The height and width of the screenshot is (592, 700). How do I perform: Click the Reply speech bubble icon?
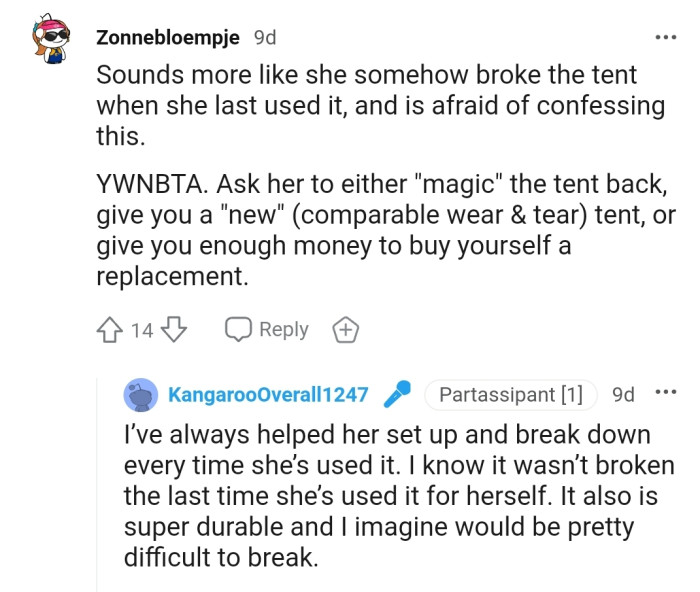click(x=238, y=330)
